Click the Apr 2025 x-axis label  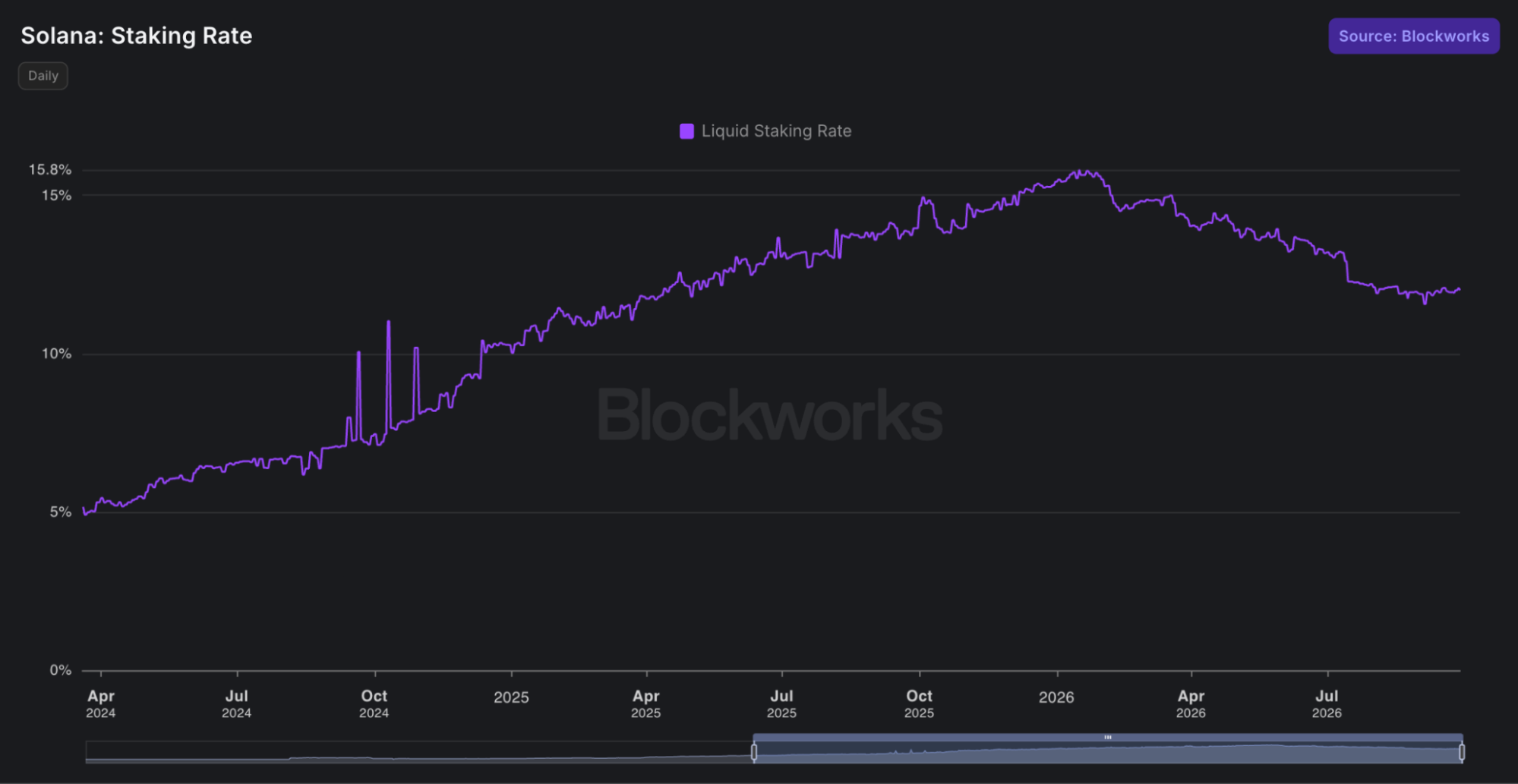pos(645,704)
